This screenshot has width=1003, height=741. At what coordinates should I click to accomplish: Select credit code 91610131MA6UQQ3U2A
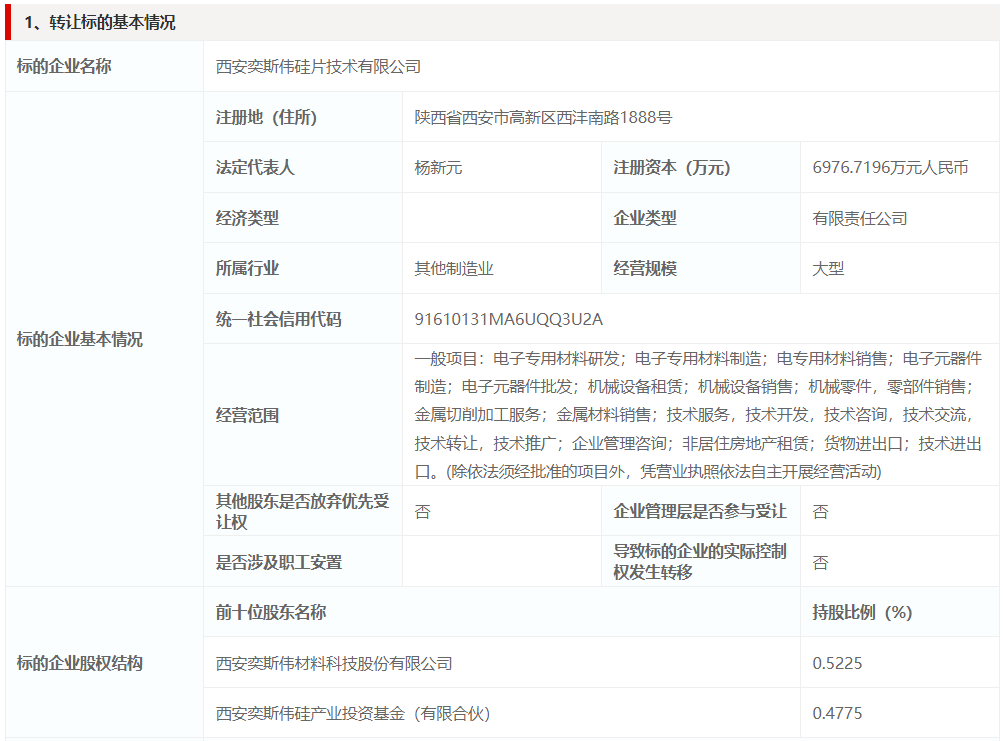coord(509,319)
